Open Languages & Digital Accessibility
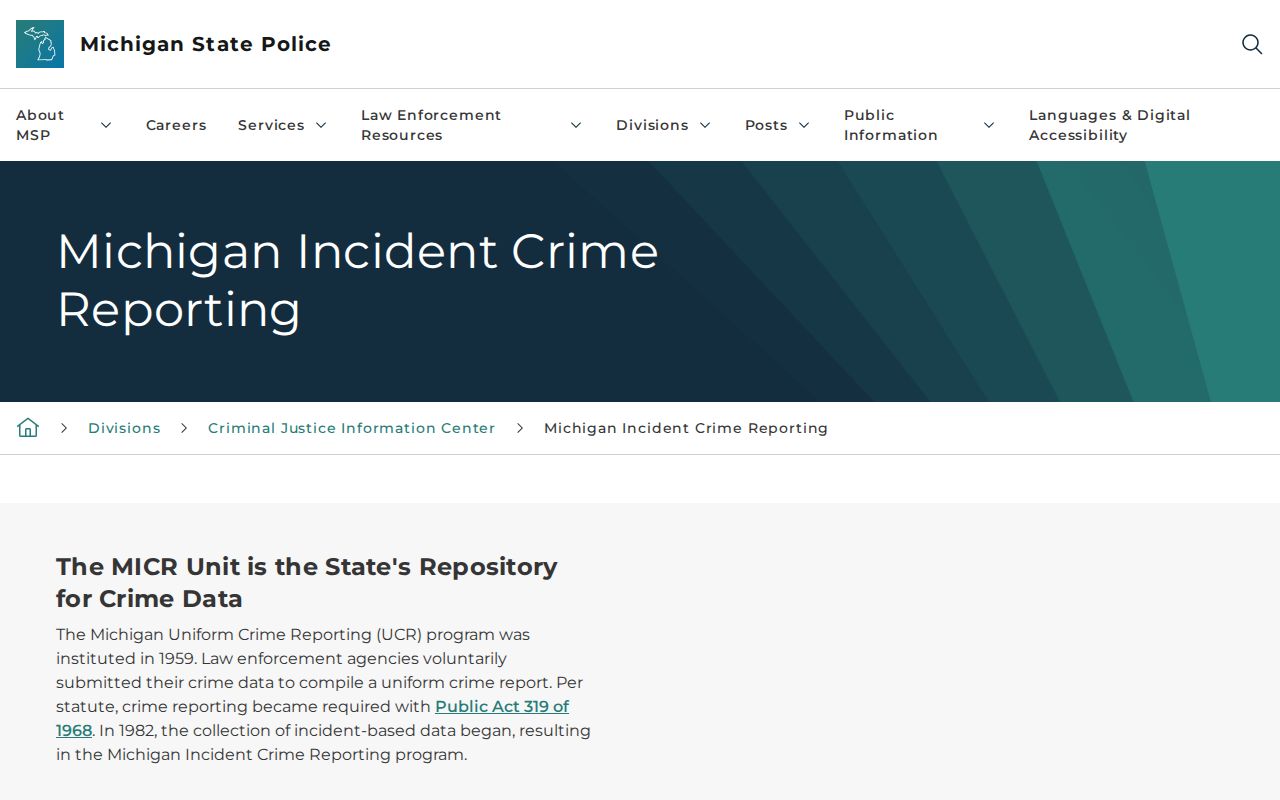The height and width of the screenshot is (800, 1280). [1110, 125]
